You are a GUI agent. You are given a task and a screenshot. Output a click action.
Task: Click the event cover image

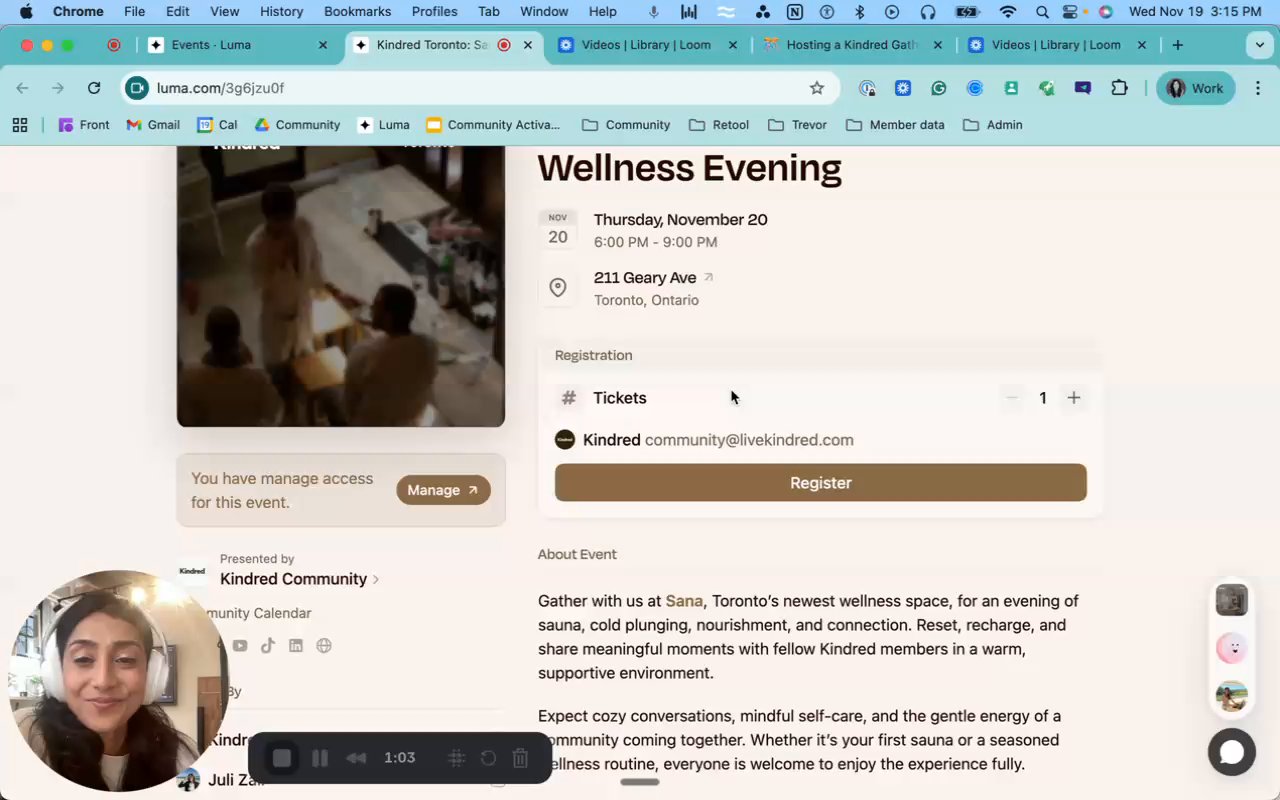pos(341,286)
